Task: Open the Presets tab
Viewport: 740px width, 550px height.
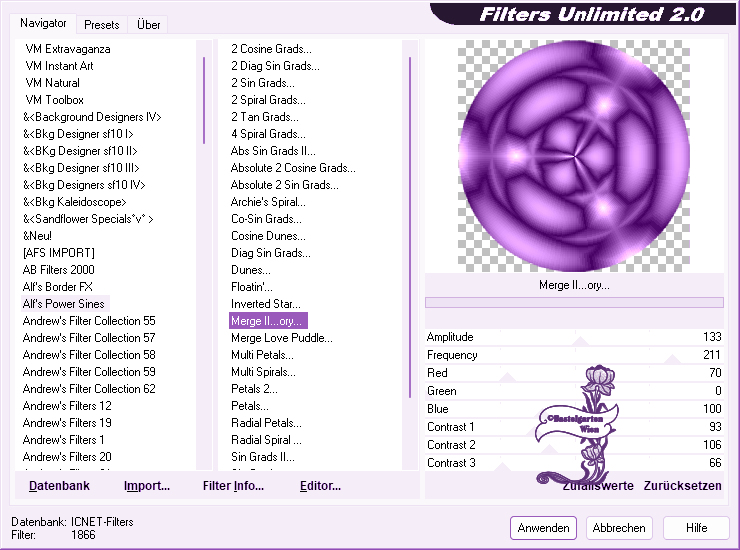Action: tap(101, 25)
